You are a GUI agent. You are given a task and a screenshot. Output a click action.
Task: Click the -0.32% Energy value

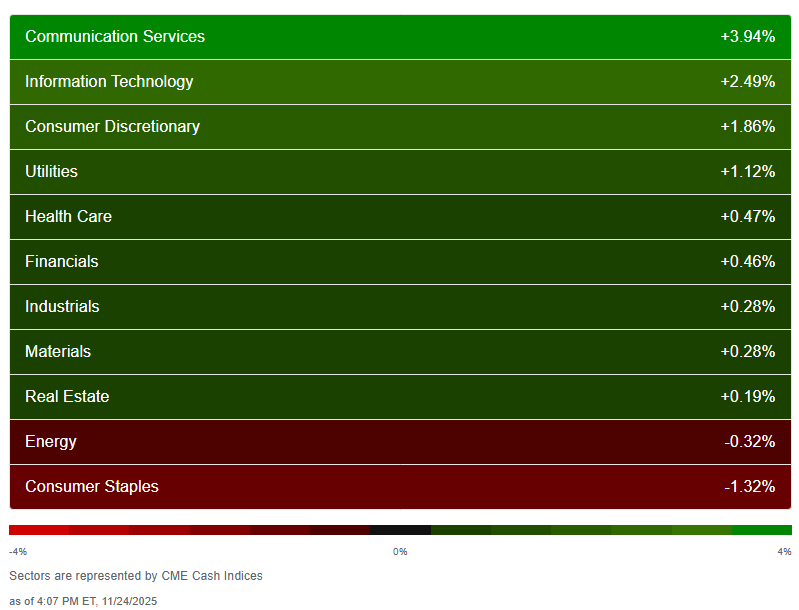tap(750, 441)
